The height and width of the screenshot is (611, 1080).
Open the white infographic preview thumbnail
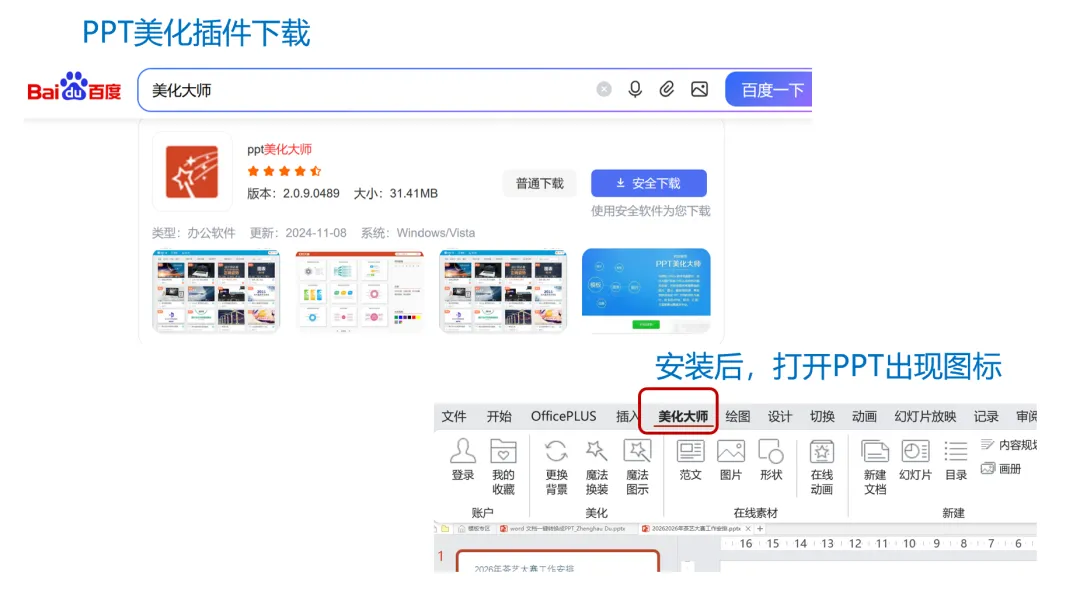360,291
